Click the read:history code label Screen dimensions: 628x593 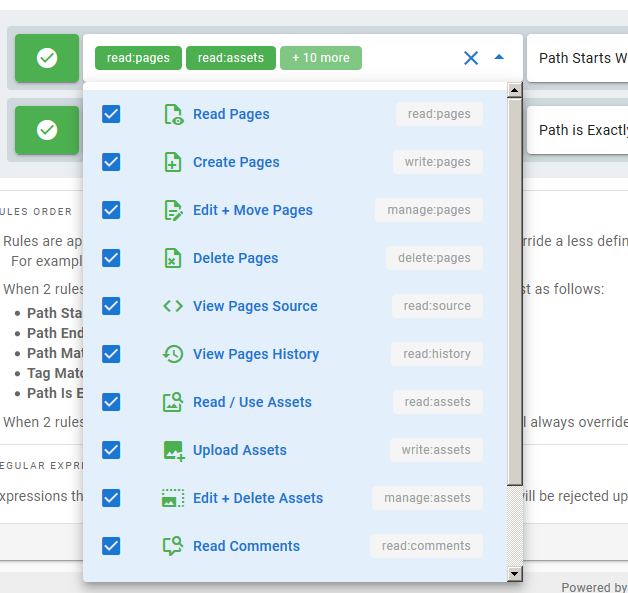pyautogui.click(x=437, y=354)
